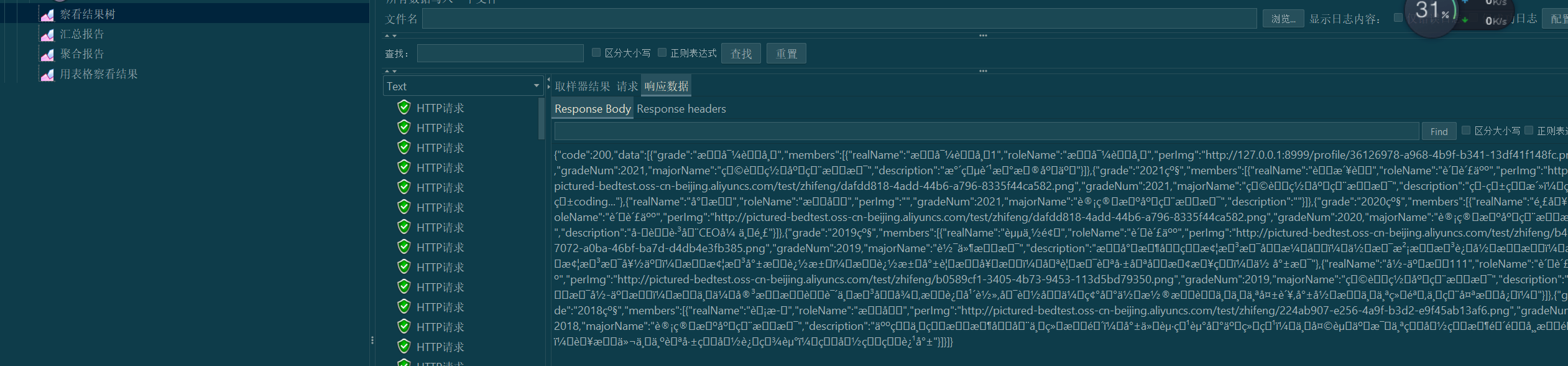Select the 响应数据 tab
The height and width of the screenshot is (366, 1568).
pos(666,86)
